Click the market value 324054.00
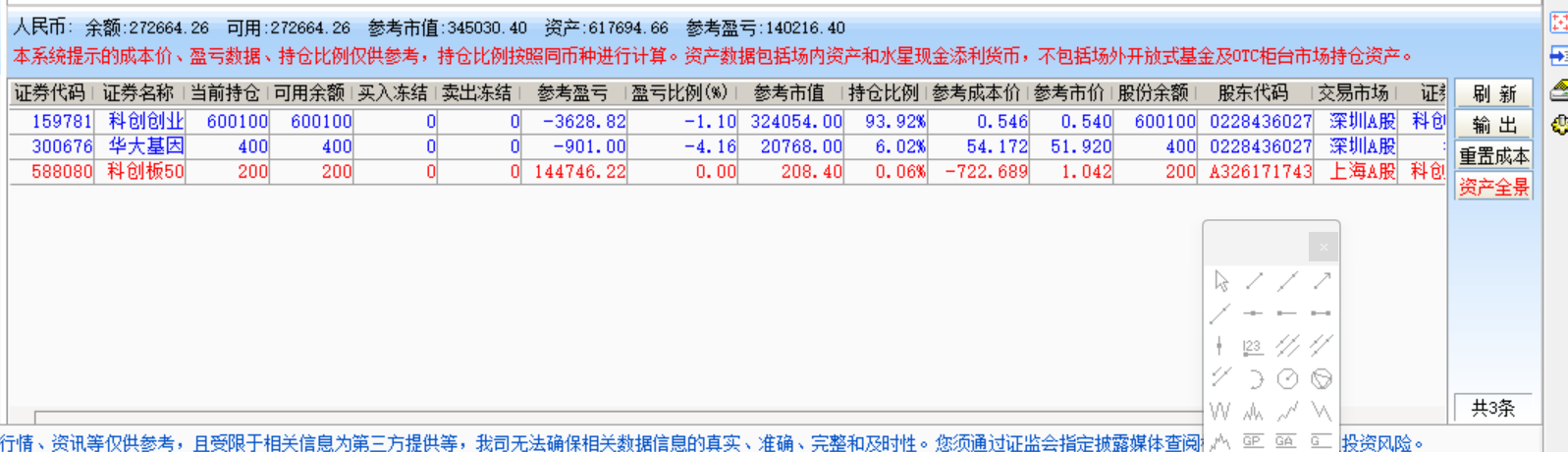This screenshot has width=1568, height=452. (796, 121)
